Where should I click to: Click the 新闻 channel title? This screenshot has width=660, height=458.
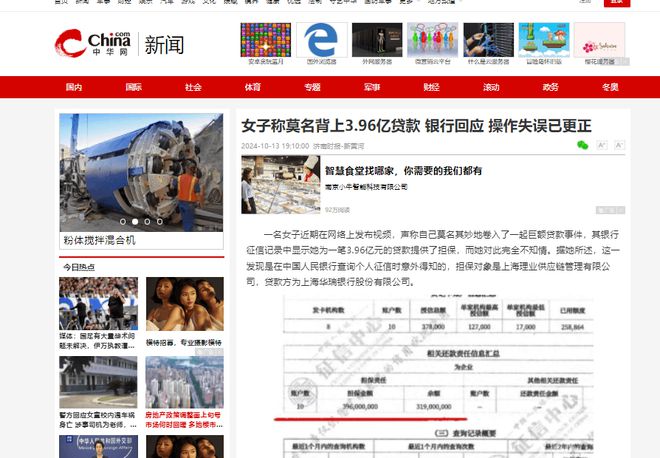coord(164,45)
